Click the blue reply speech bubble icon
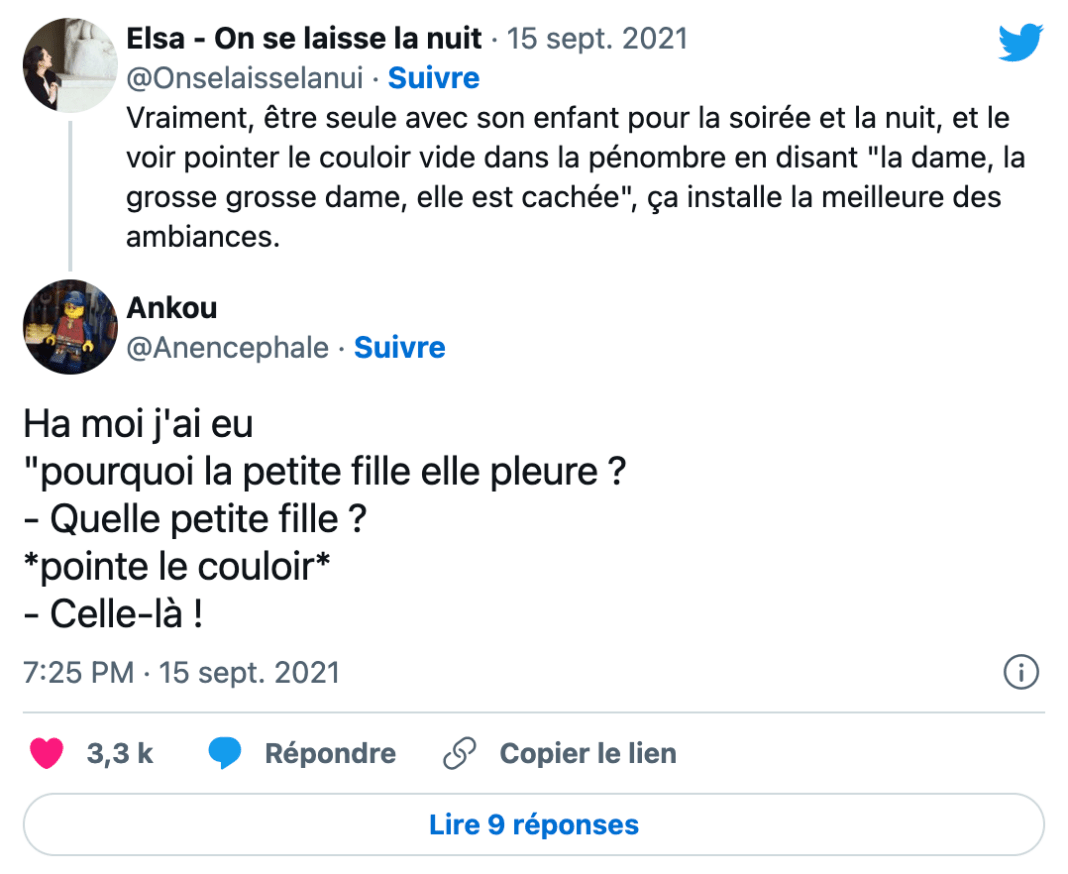Screen dimensions: 1068x874 [225, 753]
